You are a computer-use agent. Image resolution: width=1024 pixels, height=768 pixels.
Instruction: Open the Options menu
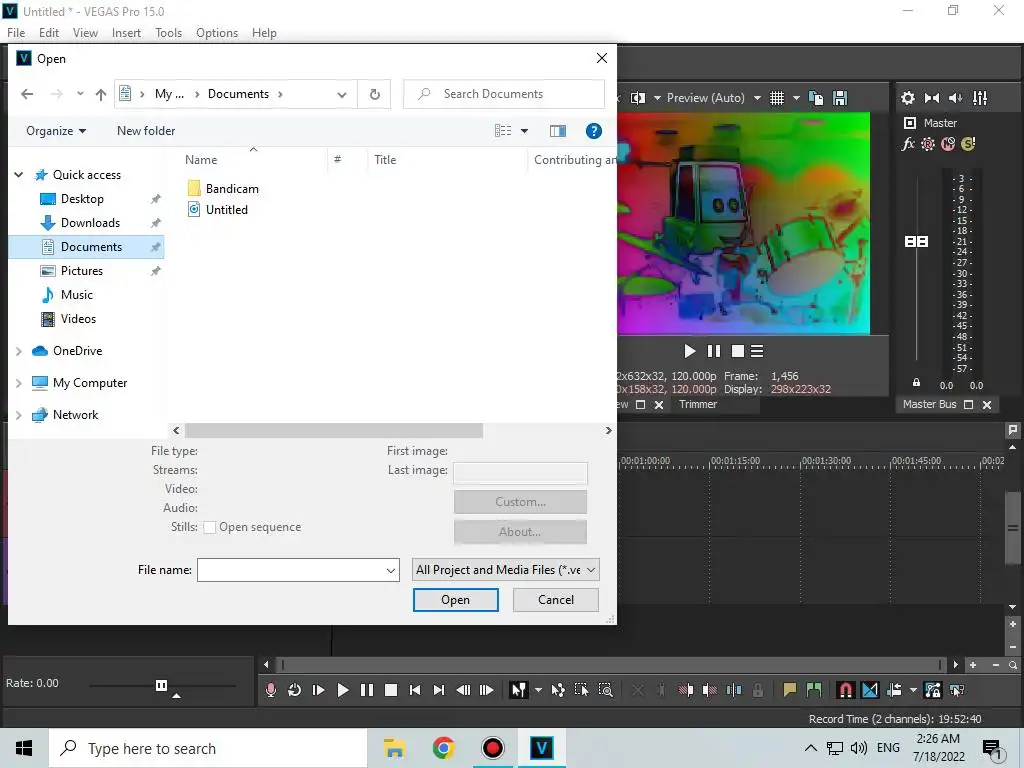[217, 33]
